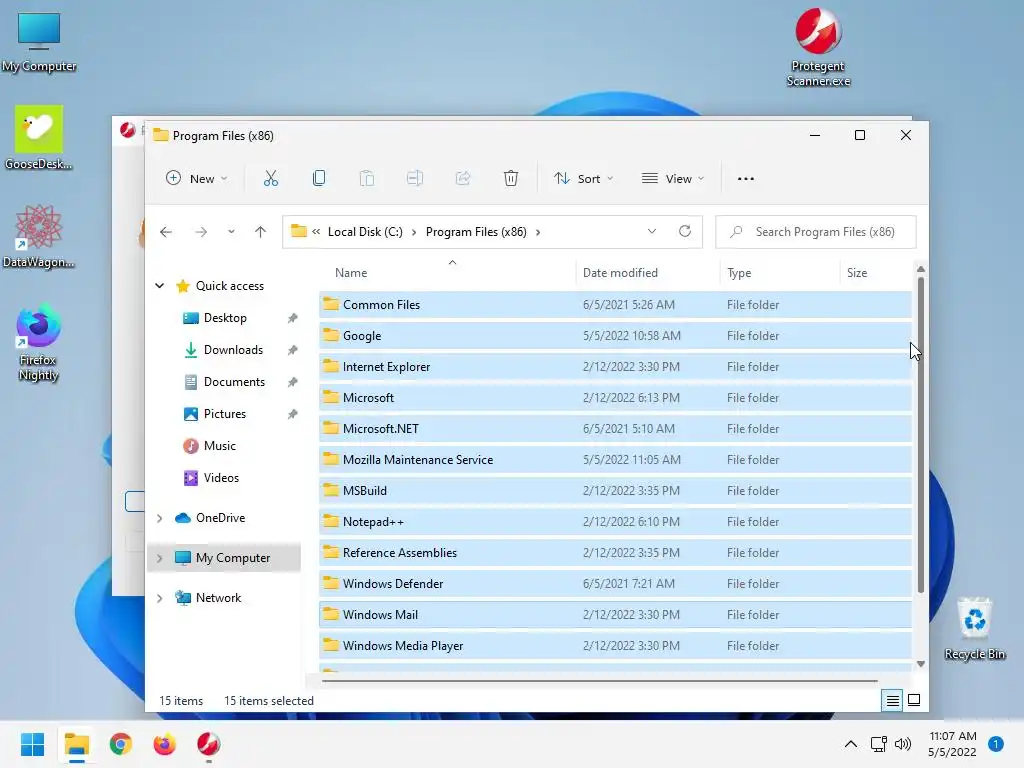Select the Firefox Nightly desktop shortcut

click(x=39, y=342)
